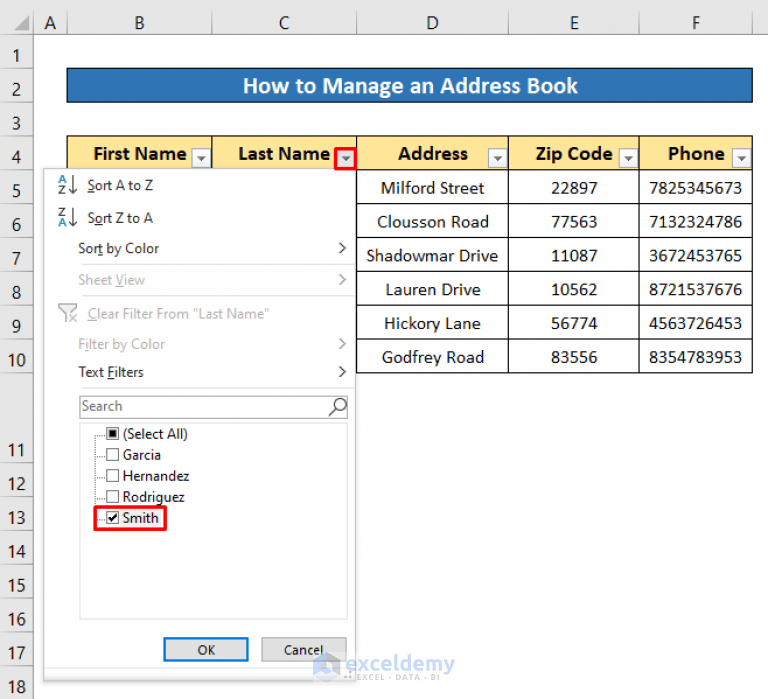
Task: Expand the Text Filters submenu arrow
Action: (342, 372)
